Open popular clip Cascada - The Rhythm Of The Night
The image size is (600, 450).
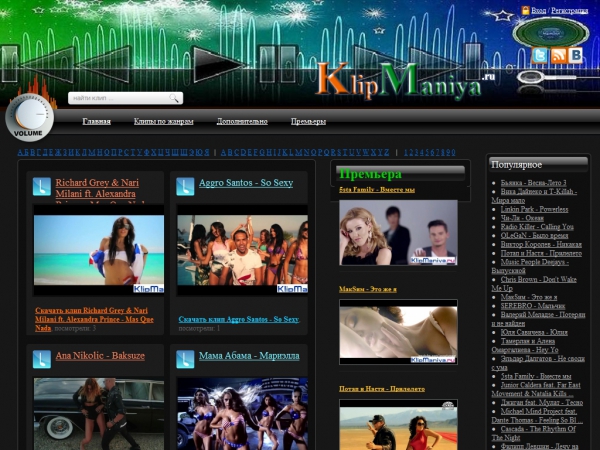pyautogui.click(x=533, y=433)
